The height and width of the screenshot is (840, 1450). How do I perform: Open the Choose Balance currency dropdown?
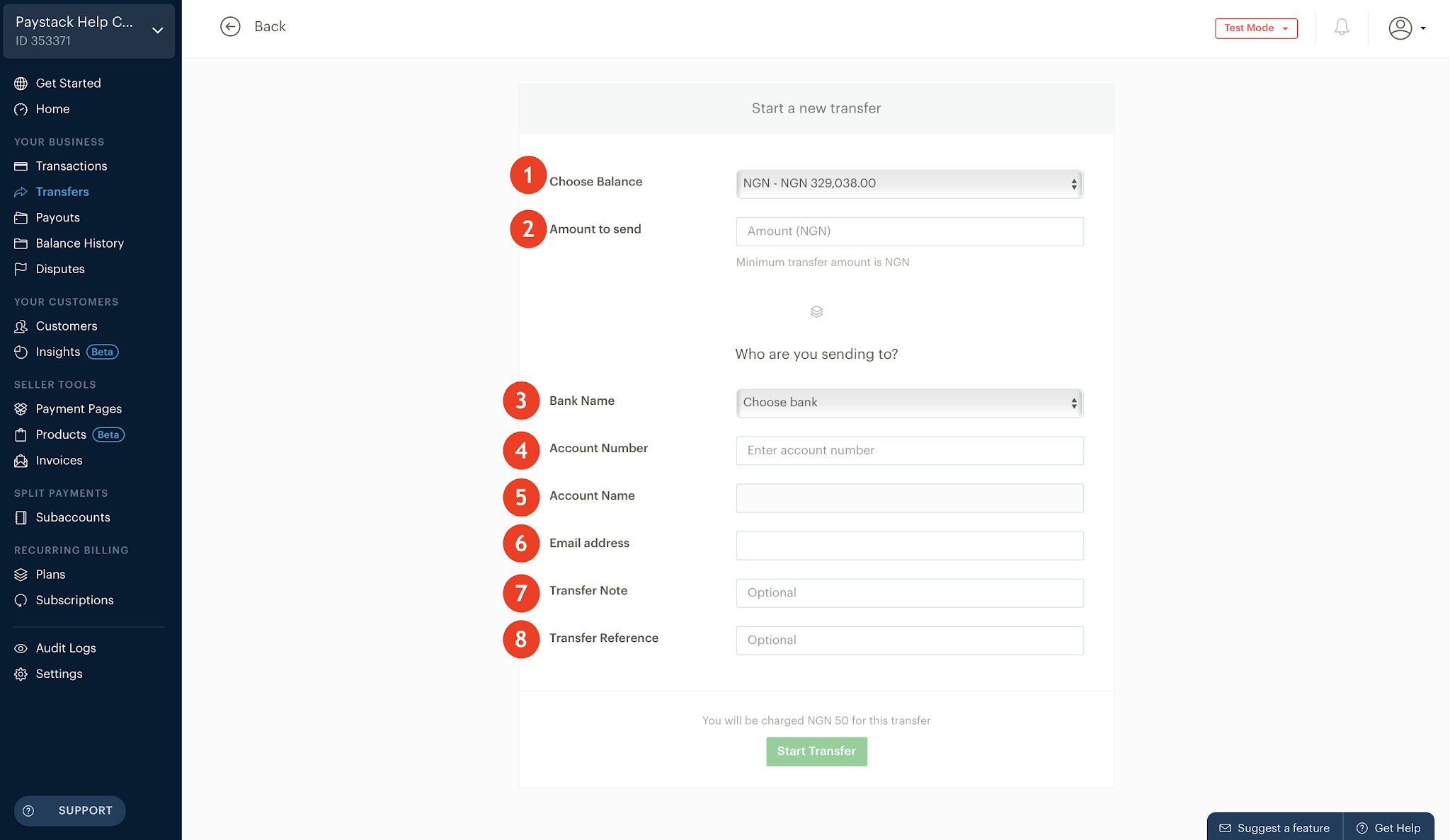[908, 183]
